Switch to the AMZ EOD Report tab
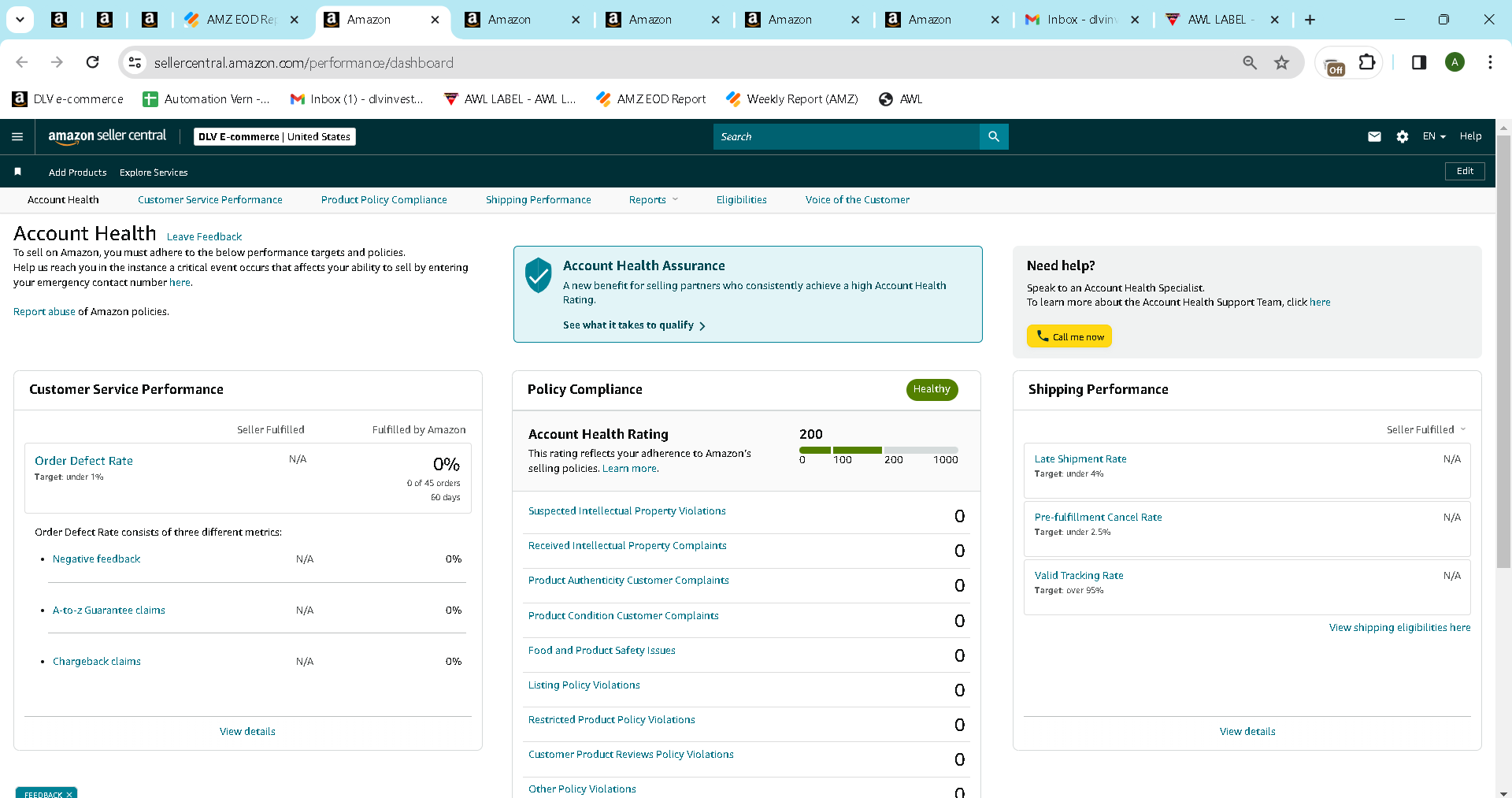Image resolution: width=1512 pixels, height=798 pixels. (242, 20)
